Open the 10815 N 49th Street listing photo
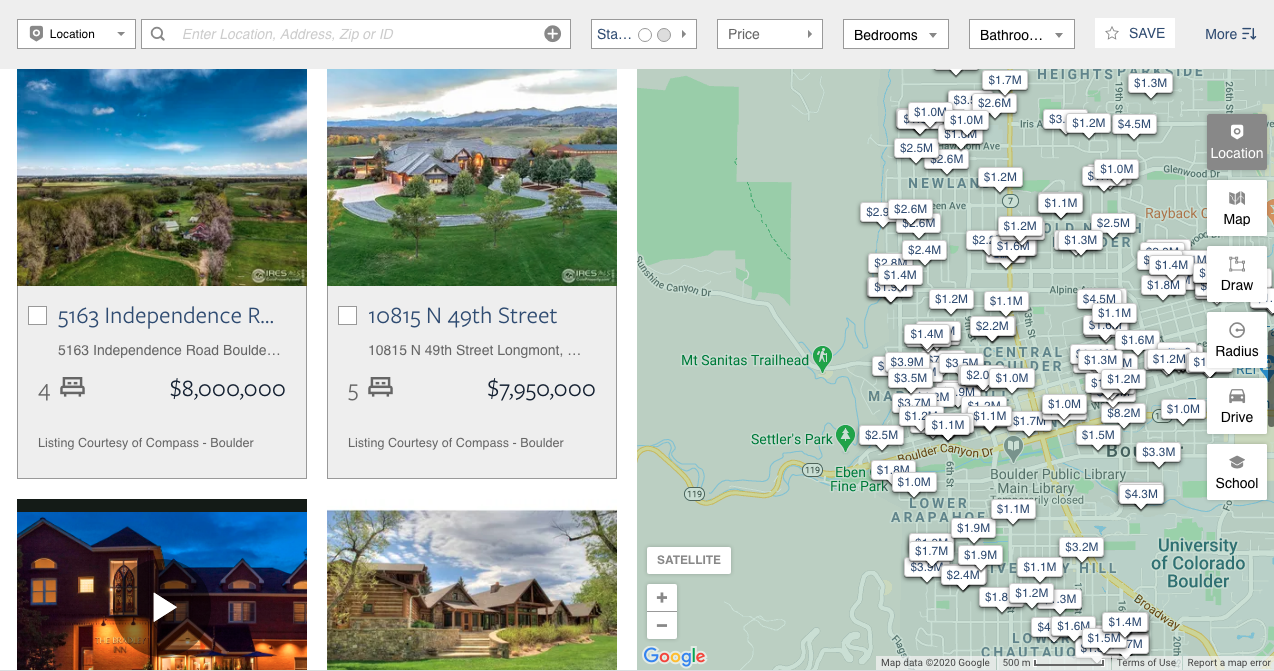The width and height of the screenshot is (1274, 671). pos(472,178)
